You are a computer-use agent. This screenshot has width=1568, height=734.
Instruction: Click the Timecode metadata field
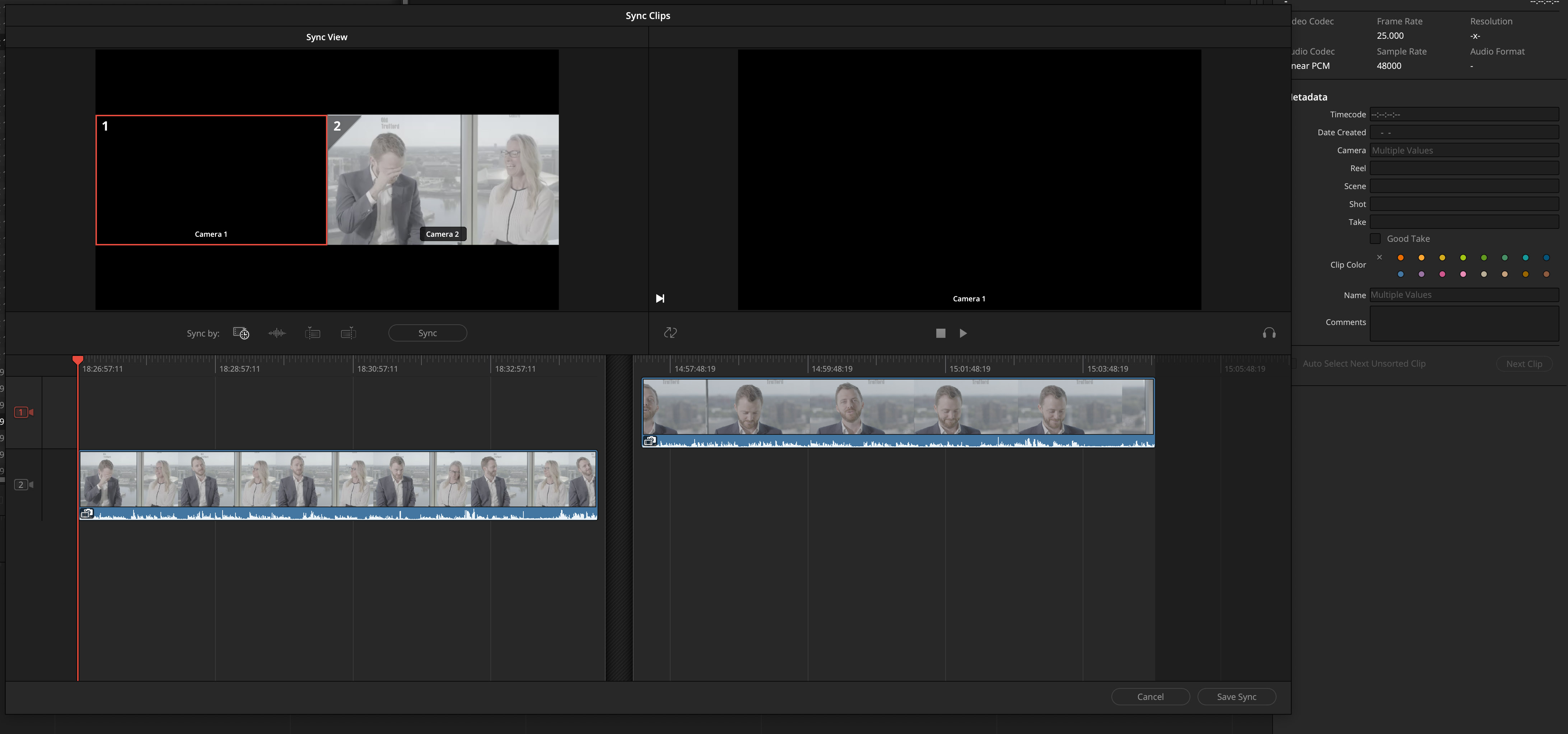point(1464,114)
